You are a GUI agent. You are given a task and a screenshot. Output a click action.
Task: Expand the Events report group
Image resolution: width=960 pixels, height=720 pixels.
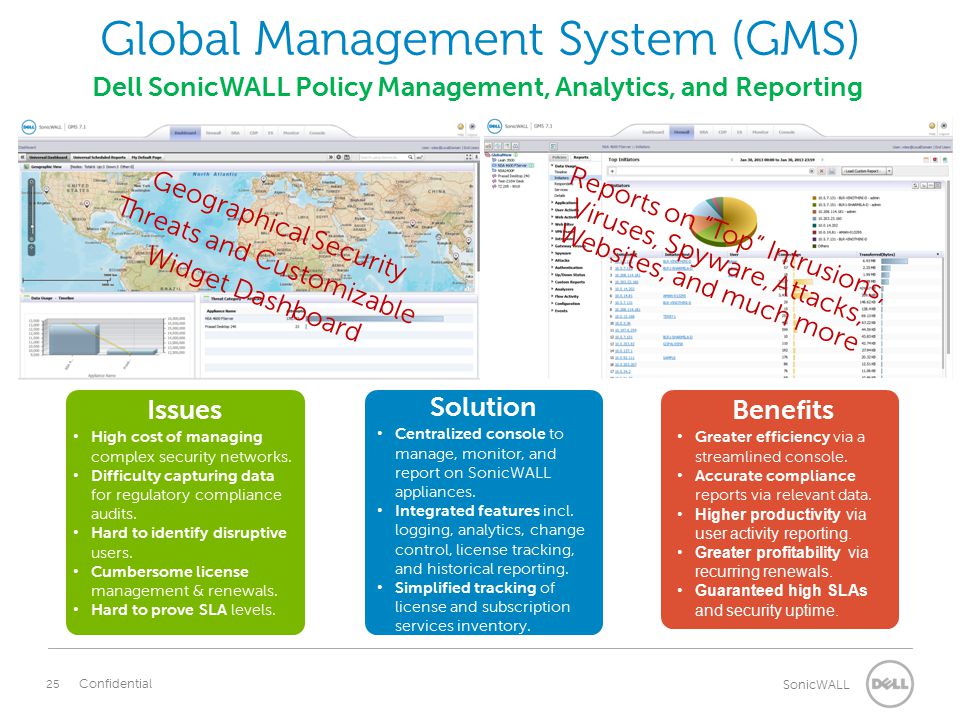coord(553,311)
